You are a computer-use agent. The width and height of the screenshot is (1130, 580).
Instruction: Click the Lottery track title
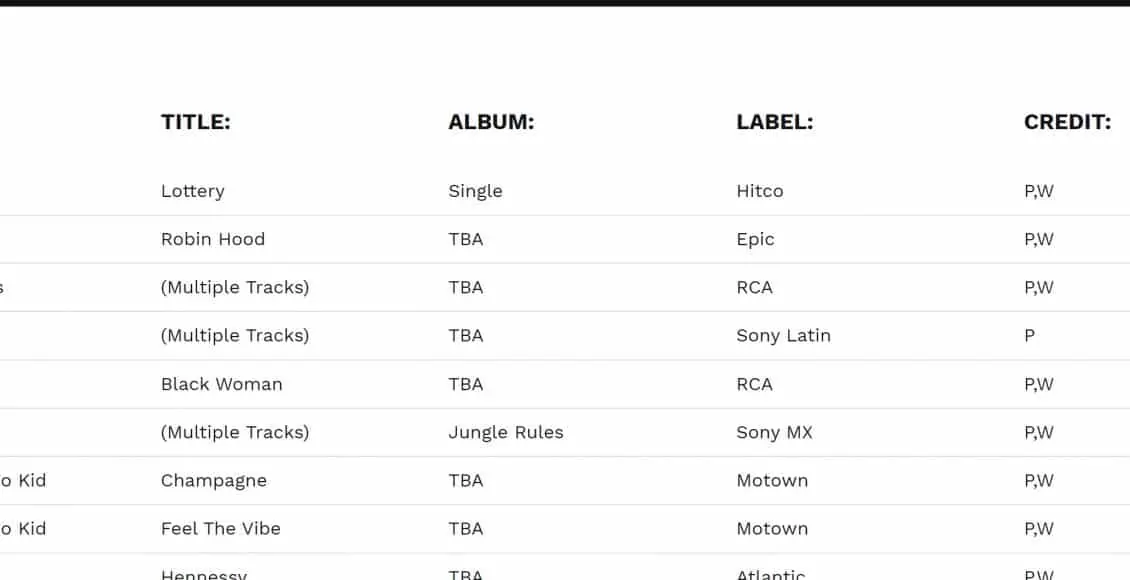[x=193, y=191]
